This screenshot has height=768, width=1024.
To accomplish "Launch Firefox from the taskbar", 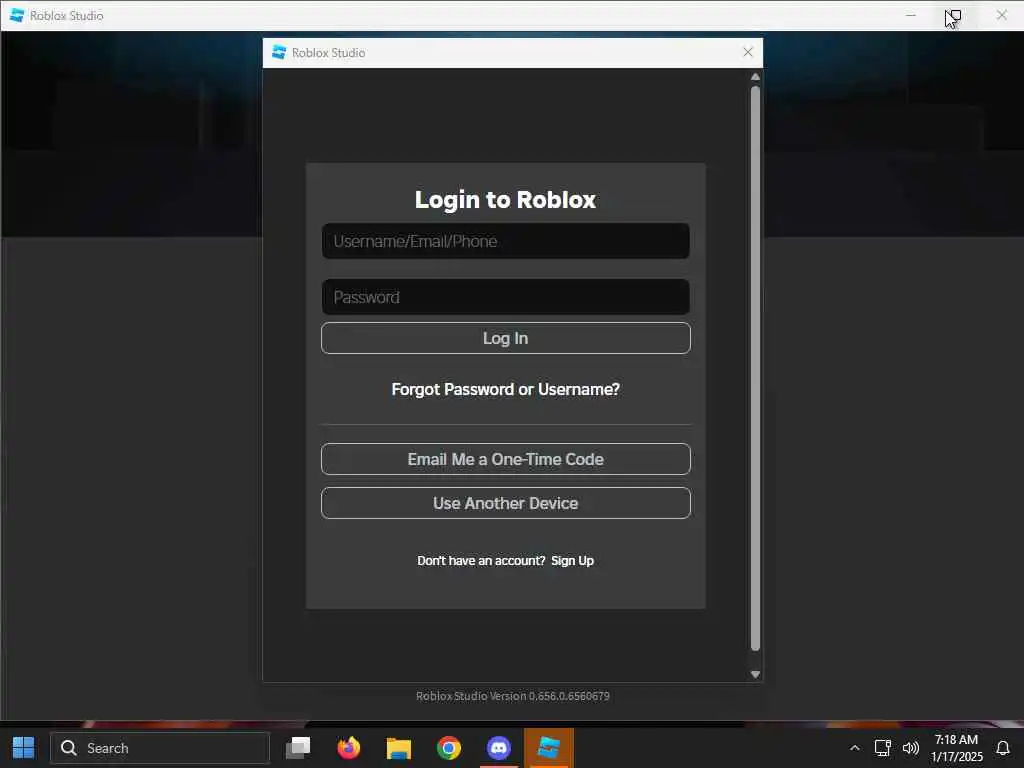I will [x=349, y=748].
